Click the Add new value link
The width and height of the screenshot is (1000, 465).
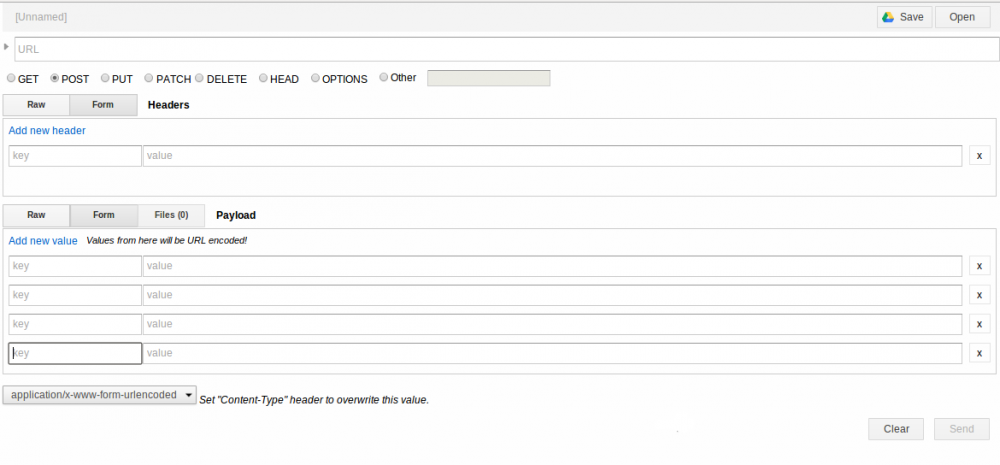pyautogui.click(x=43, y=241)
